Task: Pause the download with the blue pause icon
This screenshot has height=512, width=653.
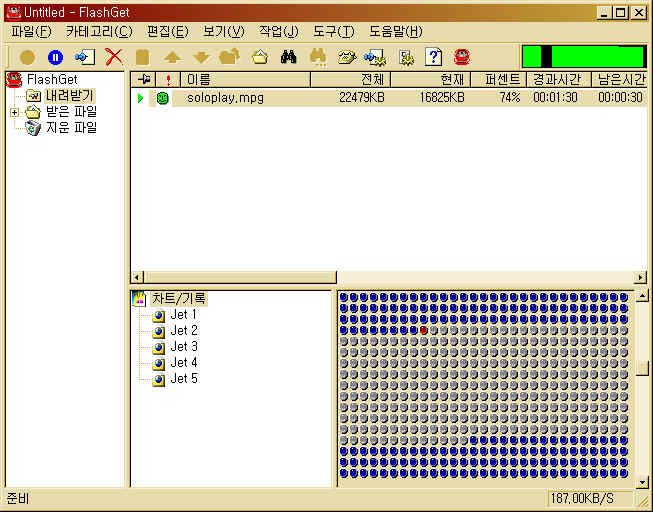Action: (x=55, y=57)
